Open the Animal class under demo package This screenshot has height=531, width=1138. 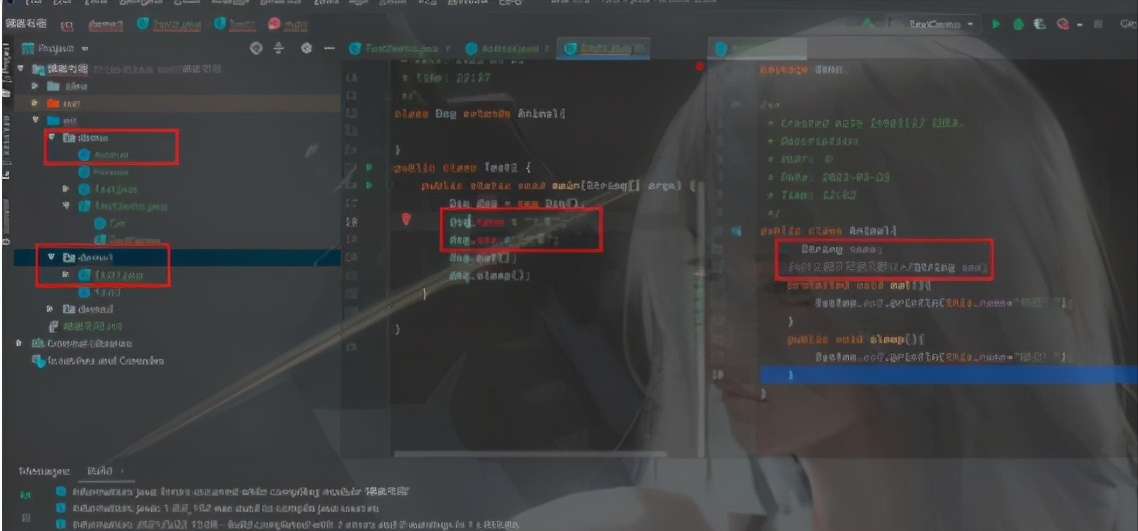(102, 155)
